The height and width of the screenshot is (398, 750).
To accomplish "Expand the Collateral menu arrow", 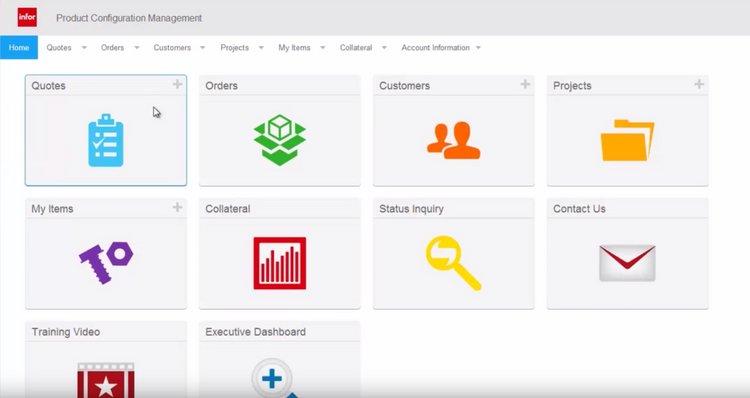I will pyautogui.click(x=384, y=48).
